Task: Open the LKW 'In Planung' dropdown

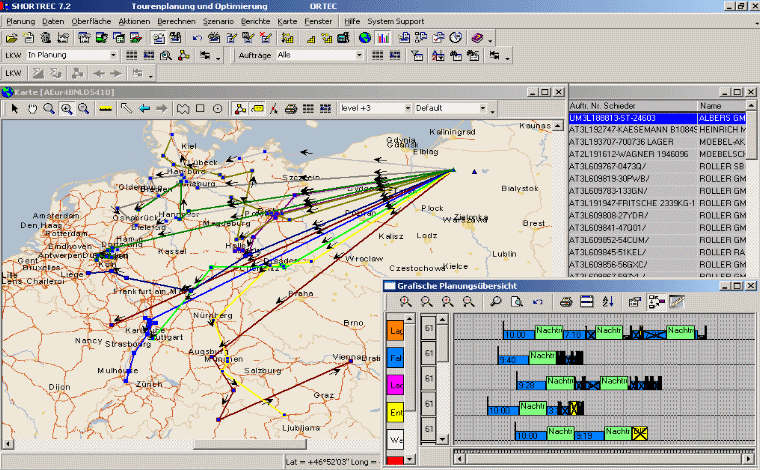Action: [x=113, y=55]
